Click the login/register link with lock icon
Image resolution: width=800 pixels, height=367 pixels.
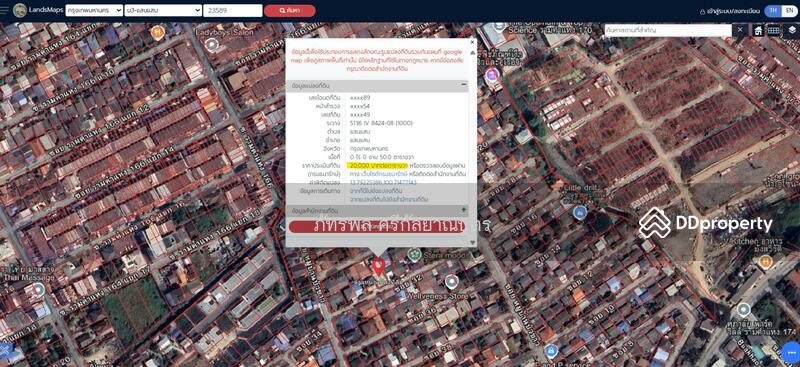[731, 11]
